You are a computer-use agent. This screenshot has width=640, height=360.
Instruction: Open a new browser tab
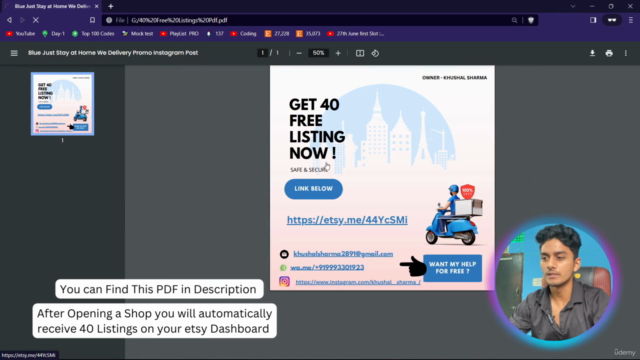coord(111,6)
